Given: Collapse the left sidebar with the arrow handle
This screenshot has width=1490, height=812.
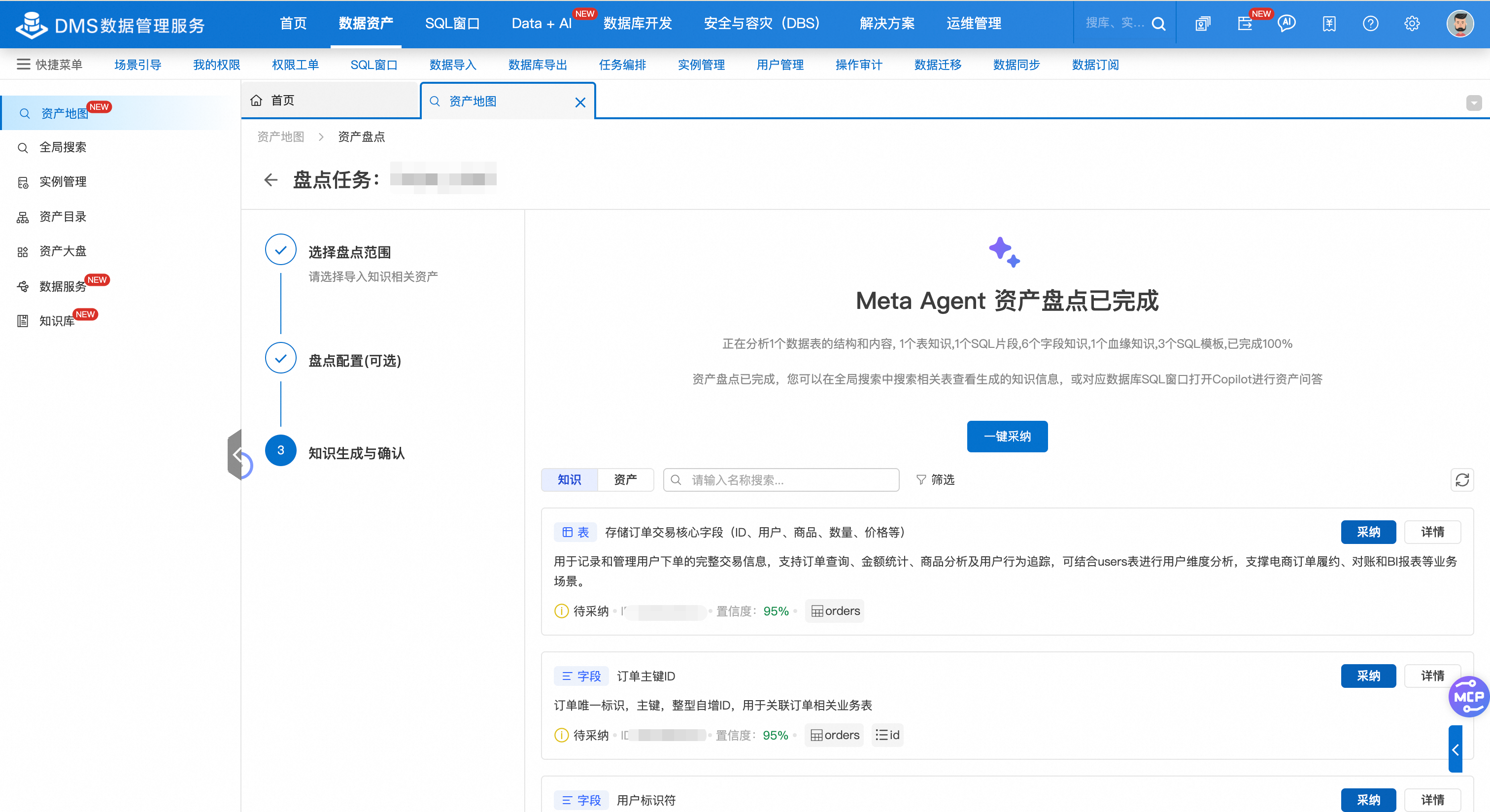Looking at the screenshot, I should coord(236,455).
